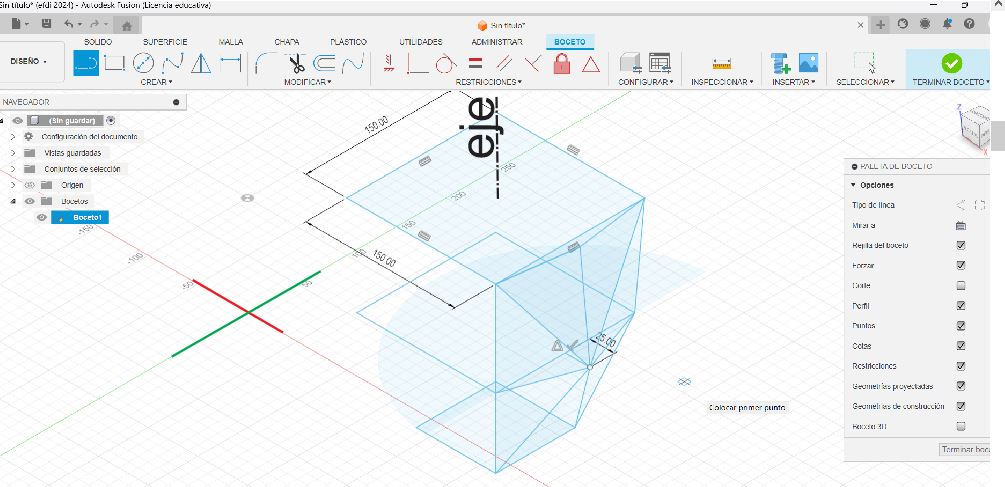1005x487 pixels.
Task: Expand the Origen folder in navigator
Action: tap(13, 185)
